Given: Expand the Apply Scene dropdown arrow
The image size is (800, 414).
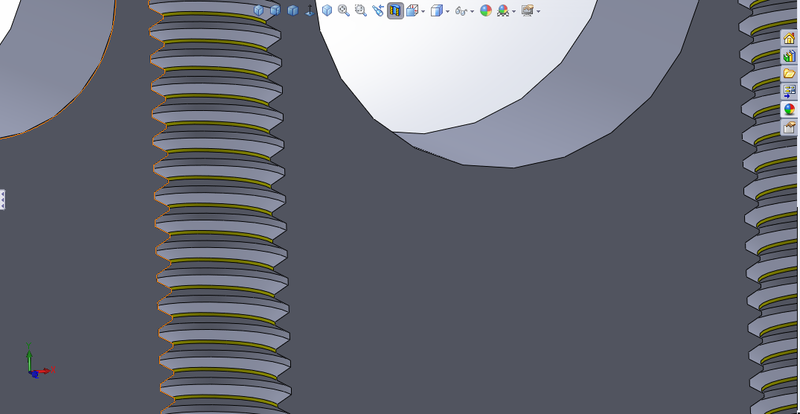Looking at the screenshot, I should 514,11.
